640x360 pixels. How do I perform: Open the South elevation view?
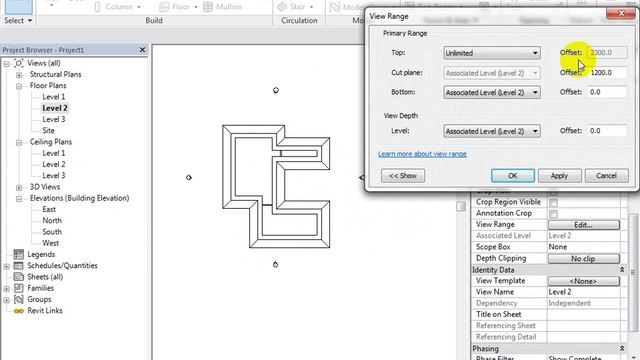(x=52, y=232)
